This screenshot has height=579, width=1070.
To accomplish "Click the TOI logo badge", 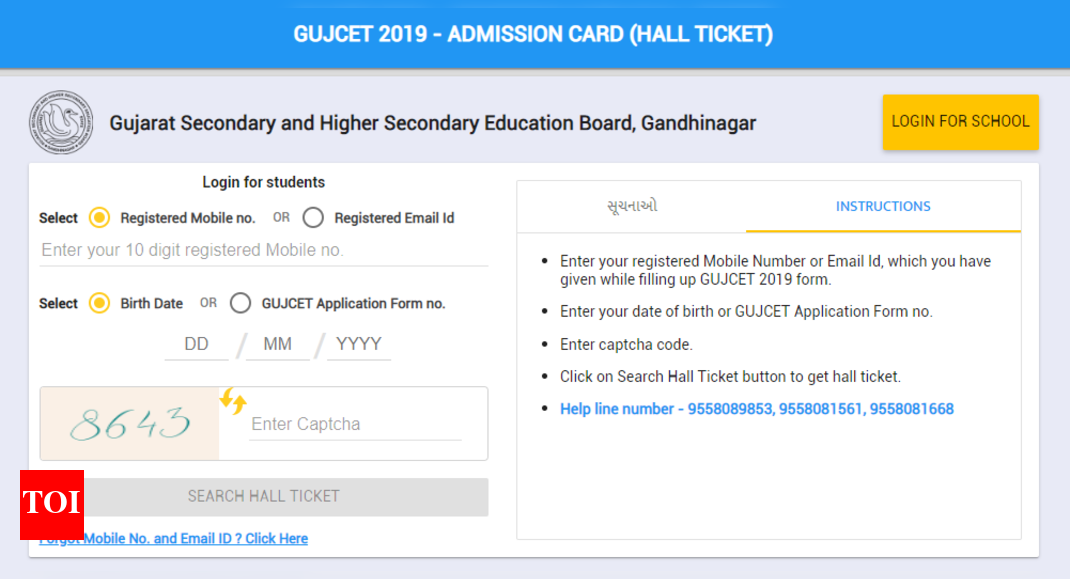I will [51, 503].
